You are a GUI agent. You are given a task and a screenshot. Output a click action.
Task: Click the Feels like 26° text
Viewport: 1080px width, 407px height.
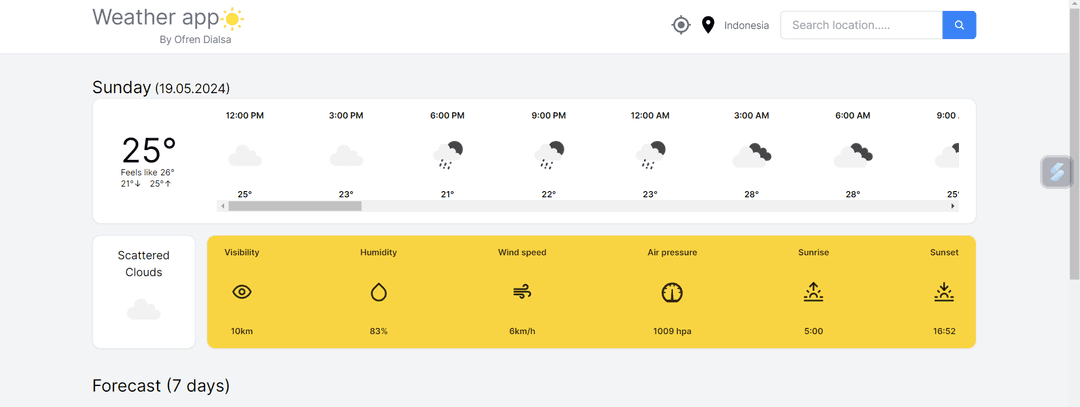147,172
